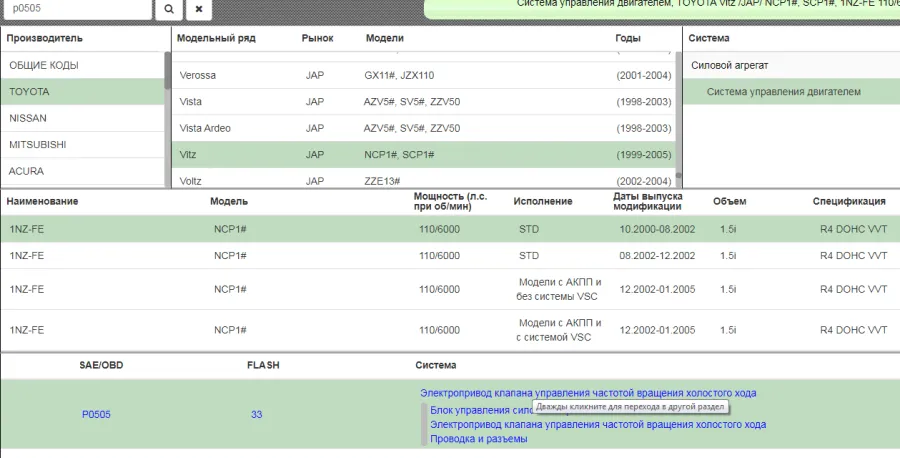The image size is (900, 458).
Task: Select 1NZ-FE row dated 08.2002-12.2002
Action: point(450,255)
